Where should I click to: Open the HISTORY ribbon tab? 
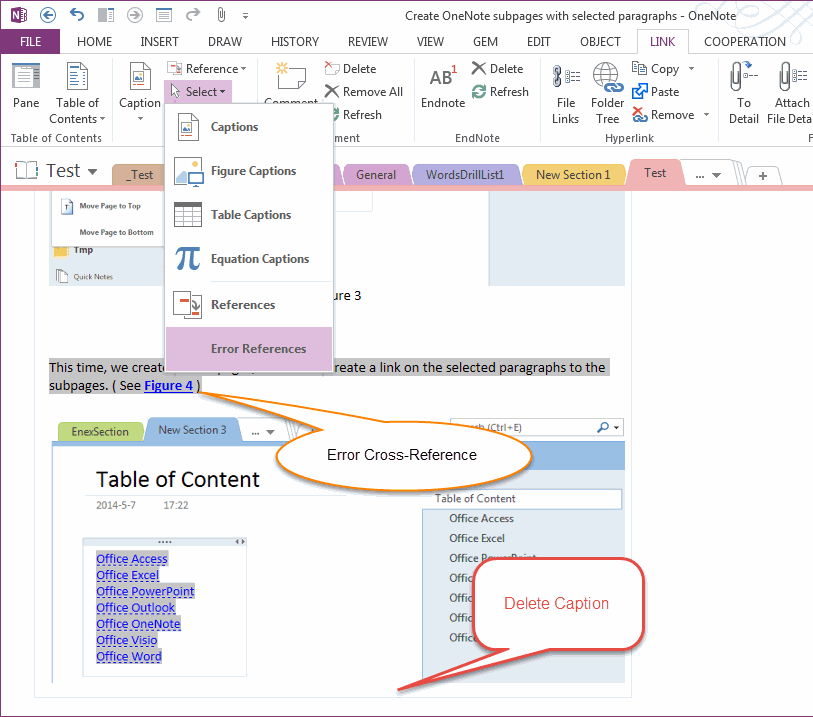tap(295, 41)
